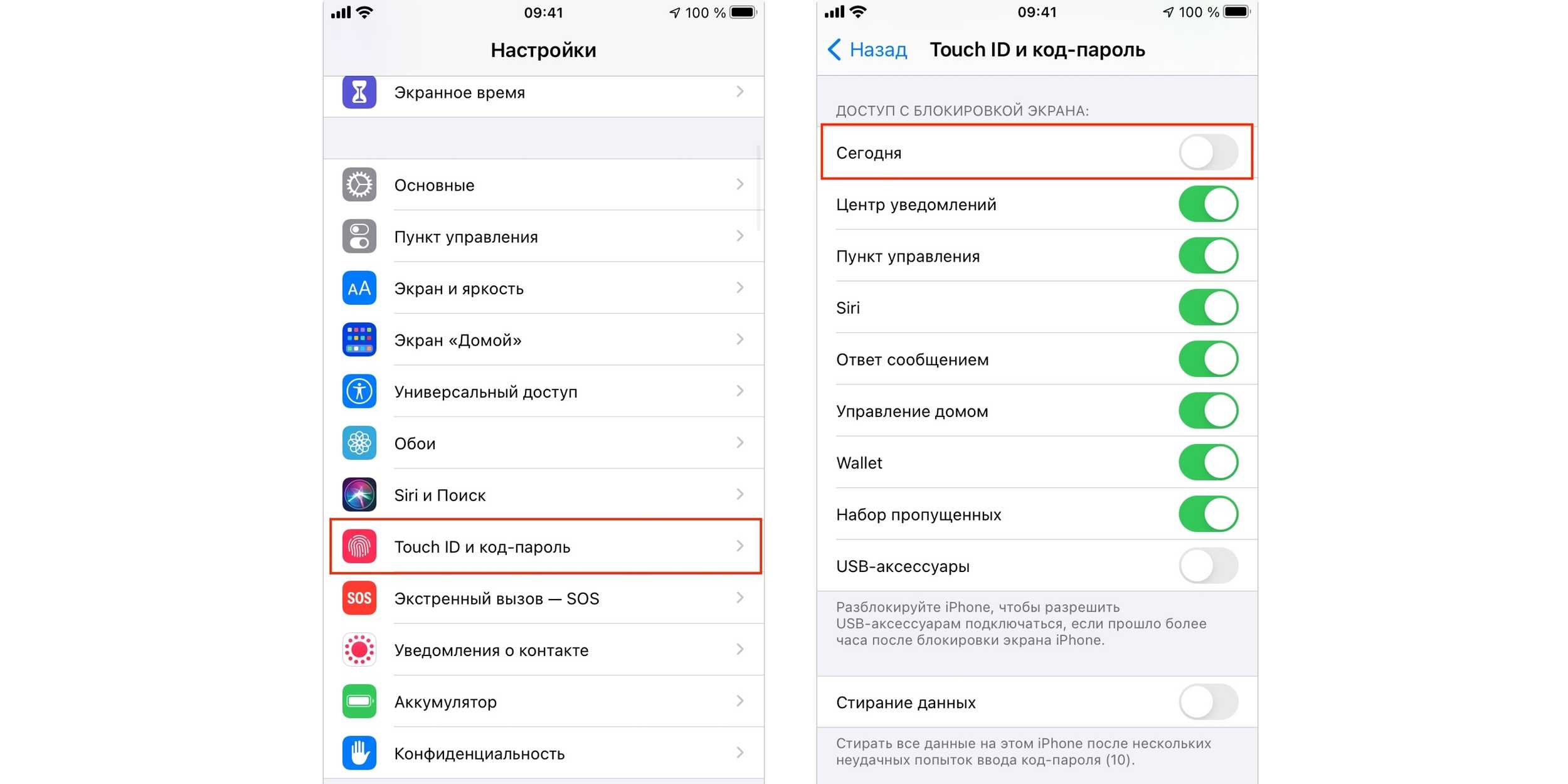Image resolution: width=1568 pixels, height=784 pixels.
Task: Open Экранное время settings
Action: pyautogui.click(x=540, y=93)
